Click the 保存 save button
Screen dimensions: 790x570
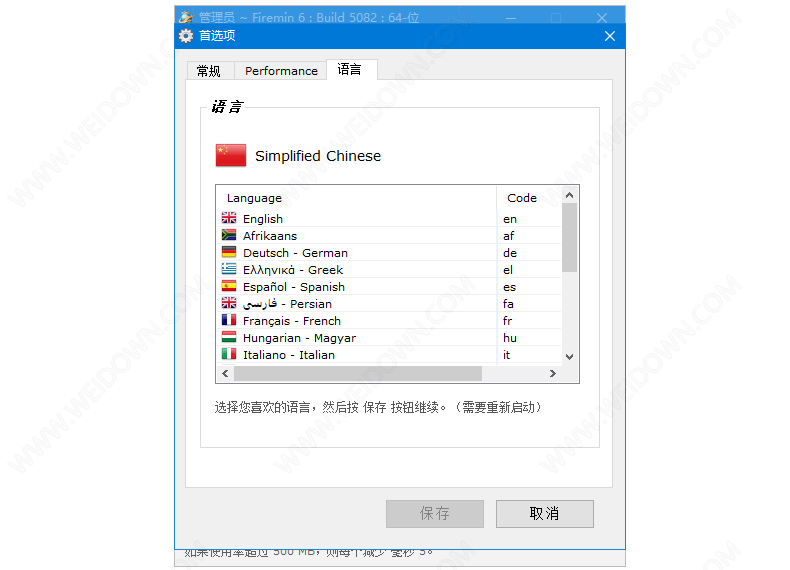[x=435, y=514]
